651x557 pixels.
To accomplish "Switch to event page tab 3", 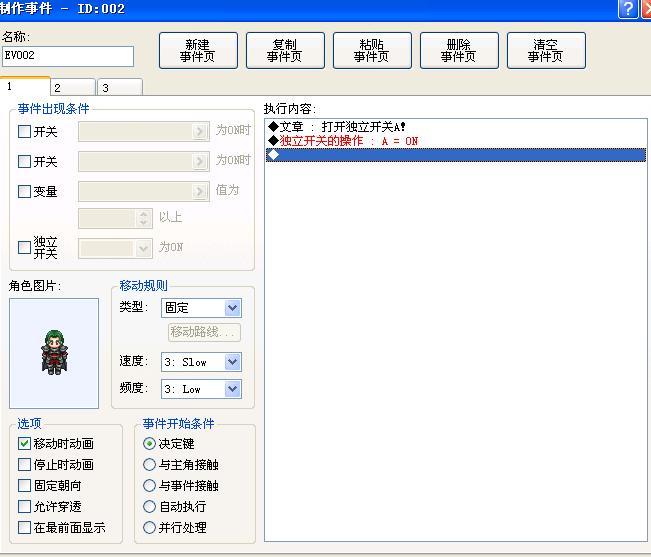I will [x=120, y=88].
